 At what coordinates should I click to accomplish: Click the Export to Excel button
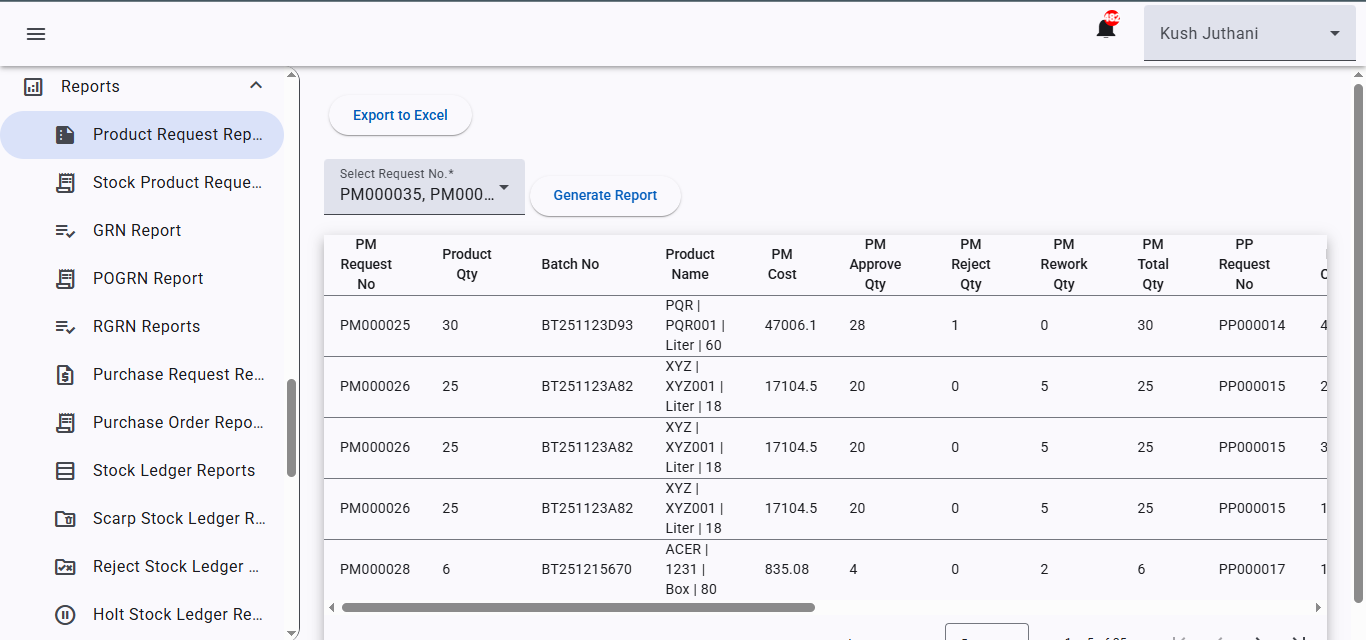point(400,116)
